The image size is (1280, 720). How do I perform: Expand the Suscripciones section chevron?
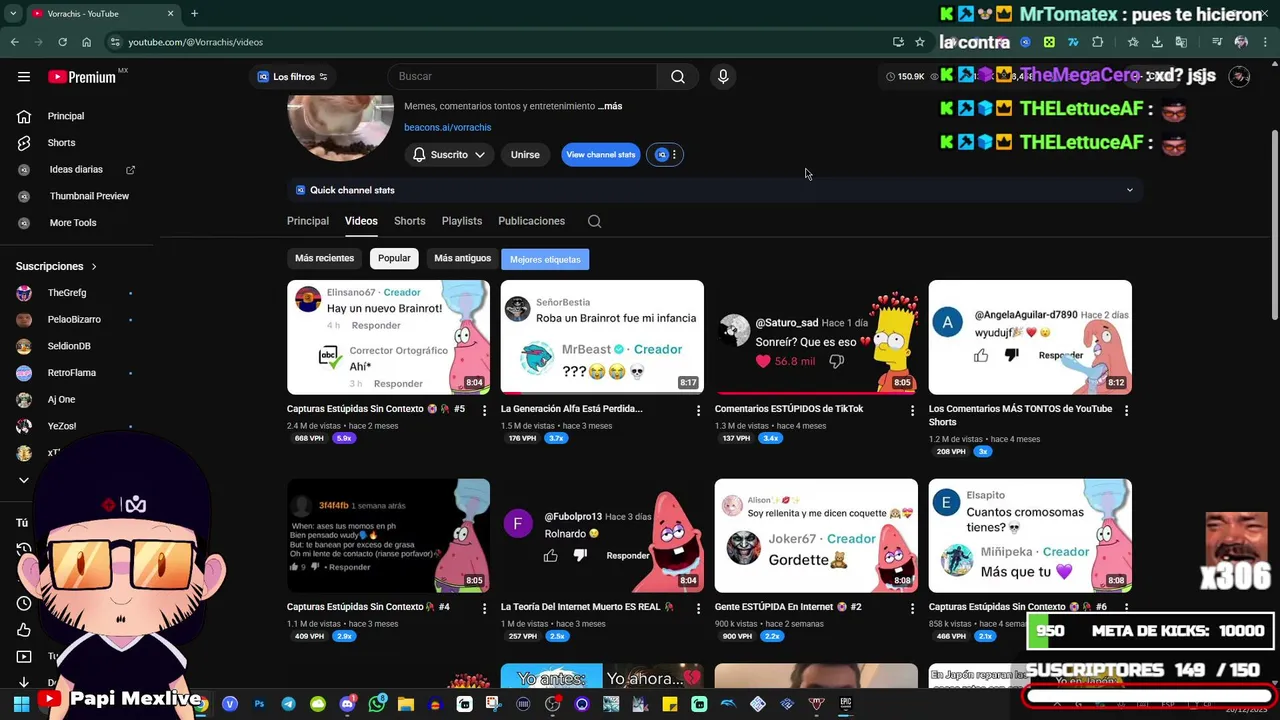pyautogui.click(x=94, y=267)
